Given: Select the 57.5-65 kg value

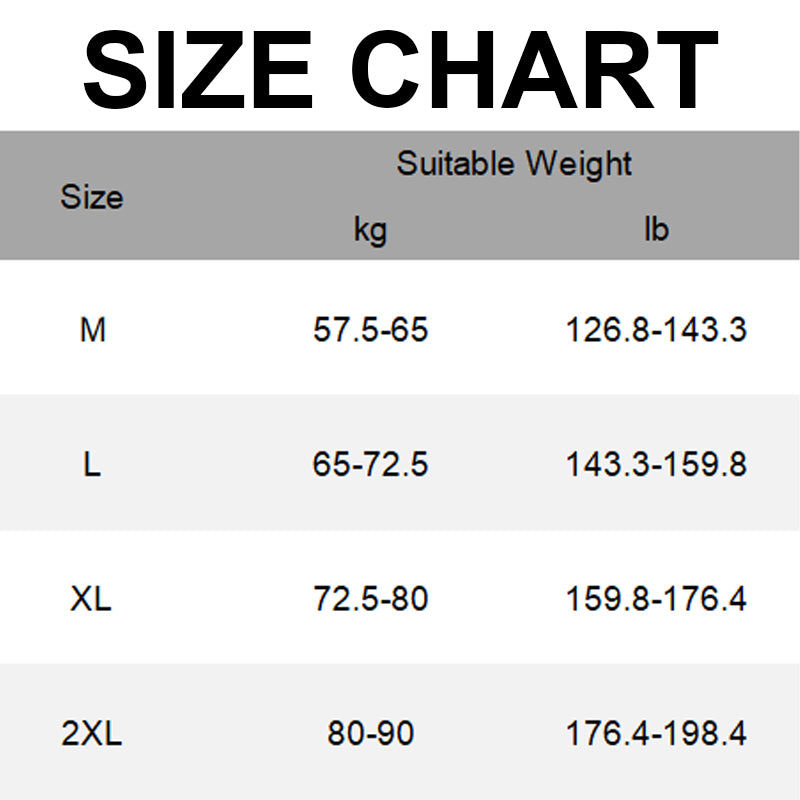Looking at the screenshot, I should [370, 329].
